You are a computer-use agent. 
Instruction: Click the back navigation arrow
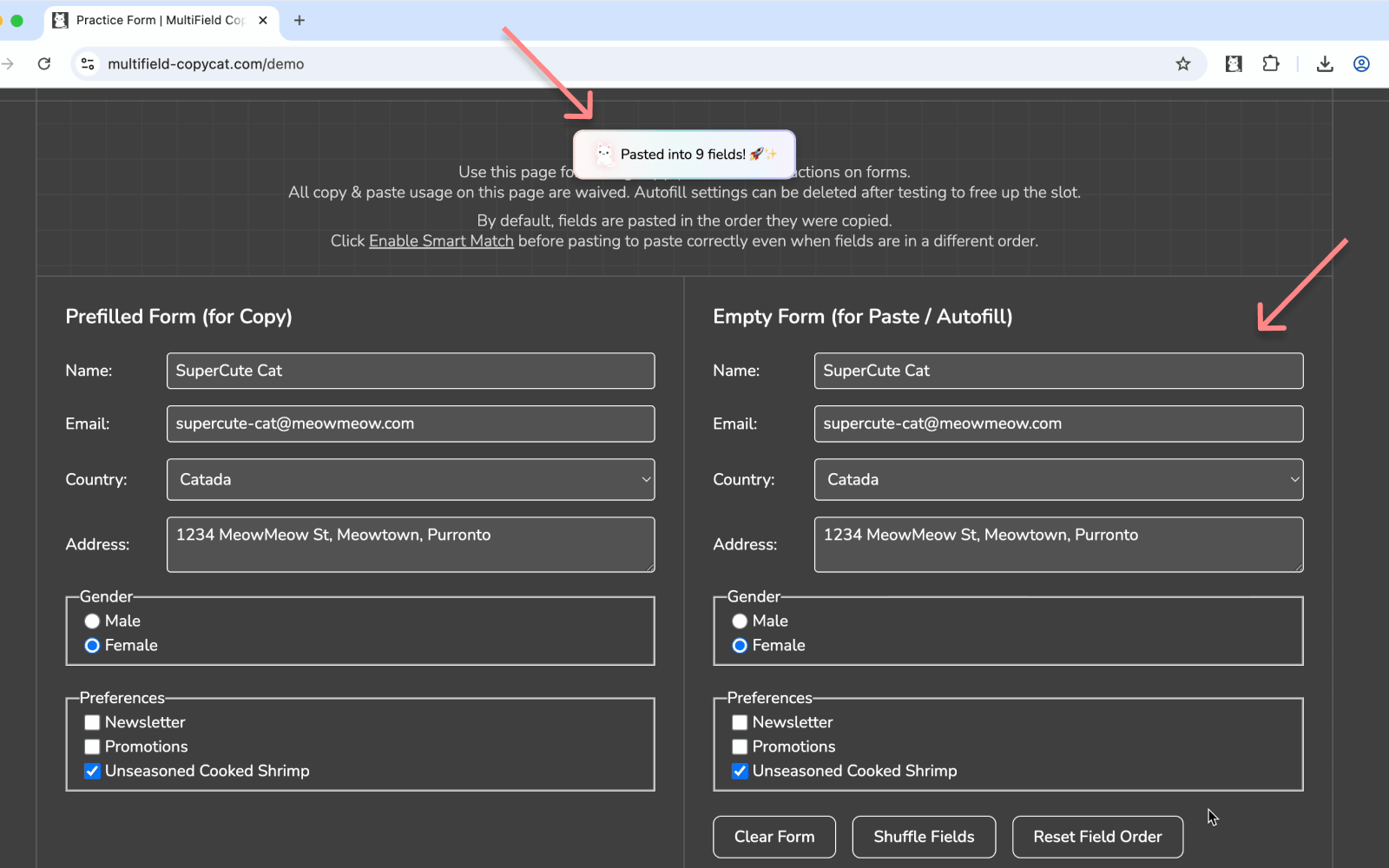click(x=9, y=63)
